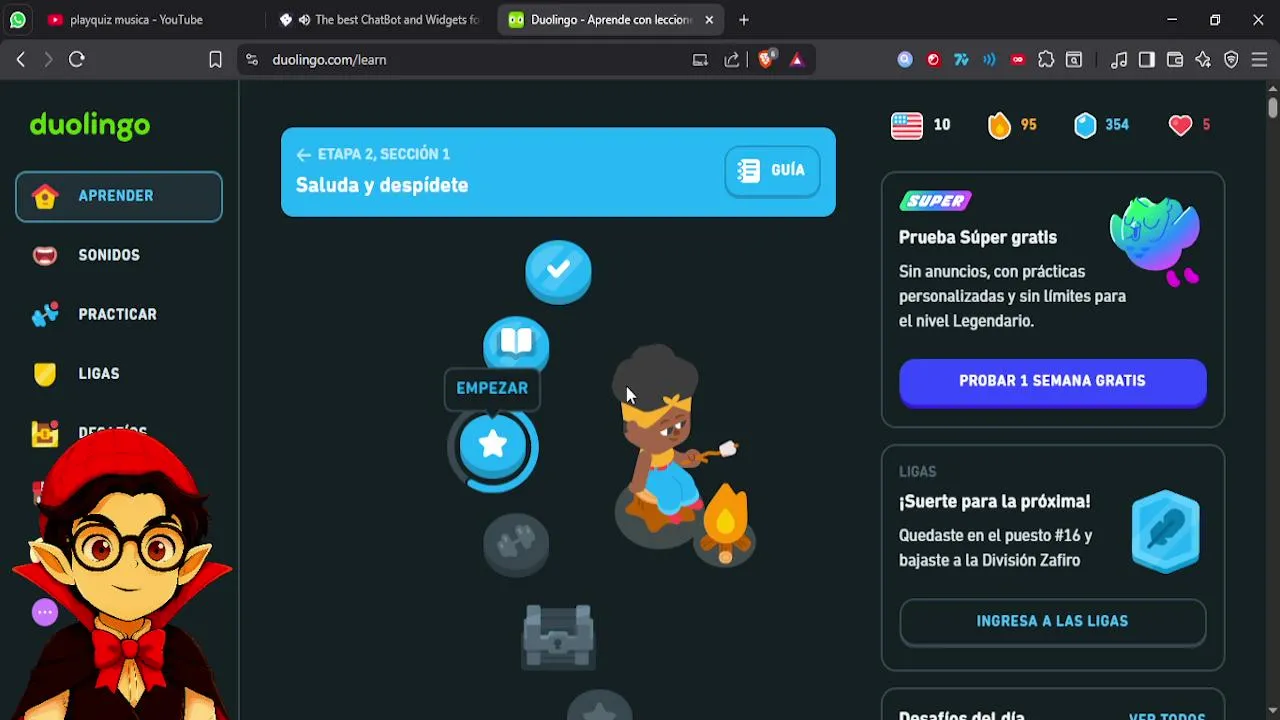The image size is (1280, 720).
Task: Click the back arrow beside Etapa 2, Sección 1
Action: tap(303, 155)
